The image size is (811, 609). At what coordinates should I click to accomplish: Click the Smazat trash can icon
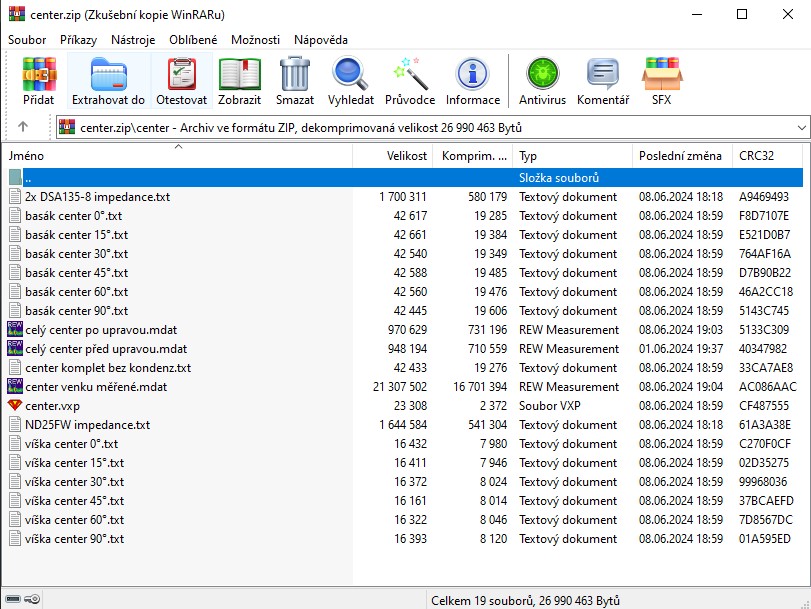coord(295,74)
